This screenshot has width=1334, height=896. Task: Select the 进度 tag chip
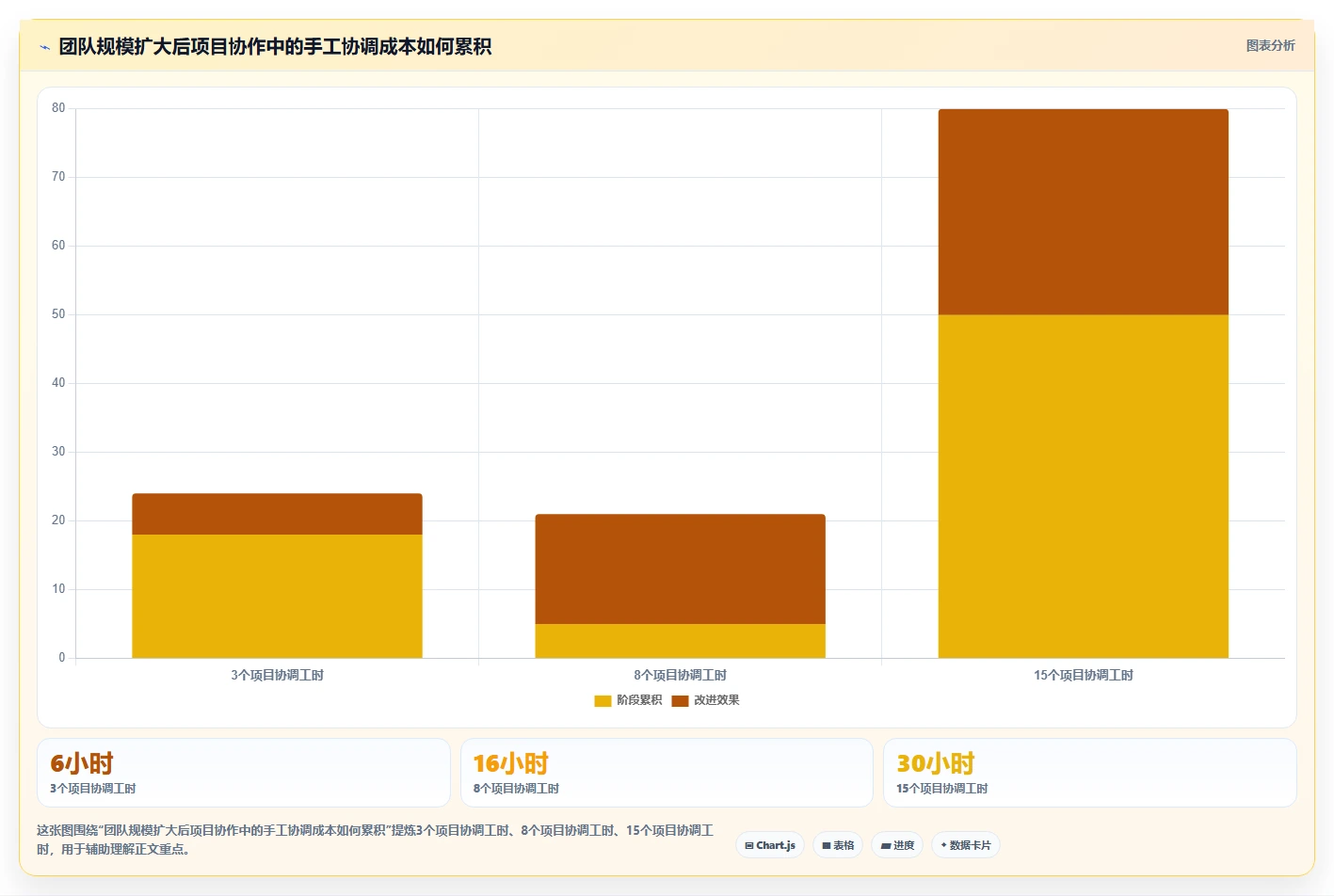coord(897,845)
